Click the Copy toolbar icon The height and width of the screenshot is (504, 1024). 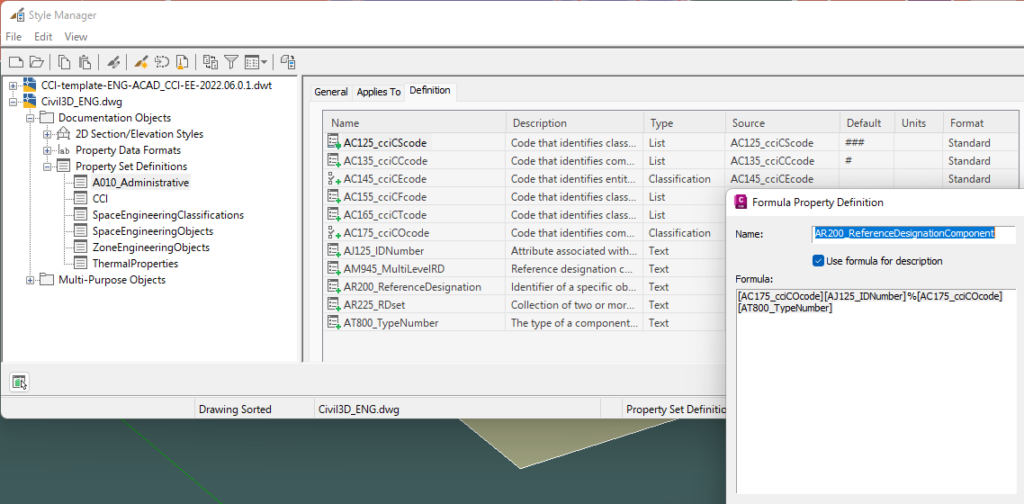point(64,62)
